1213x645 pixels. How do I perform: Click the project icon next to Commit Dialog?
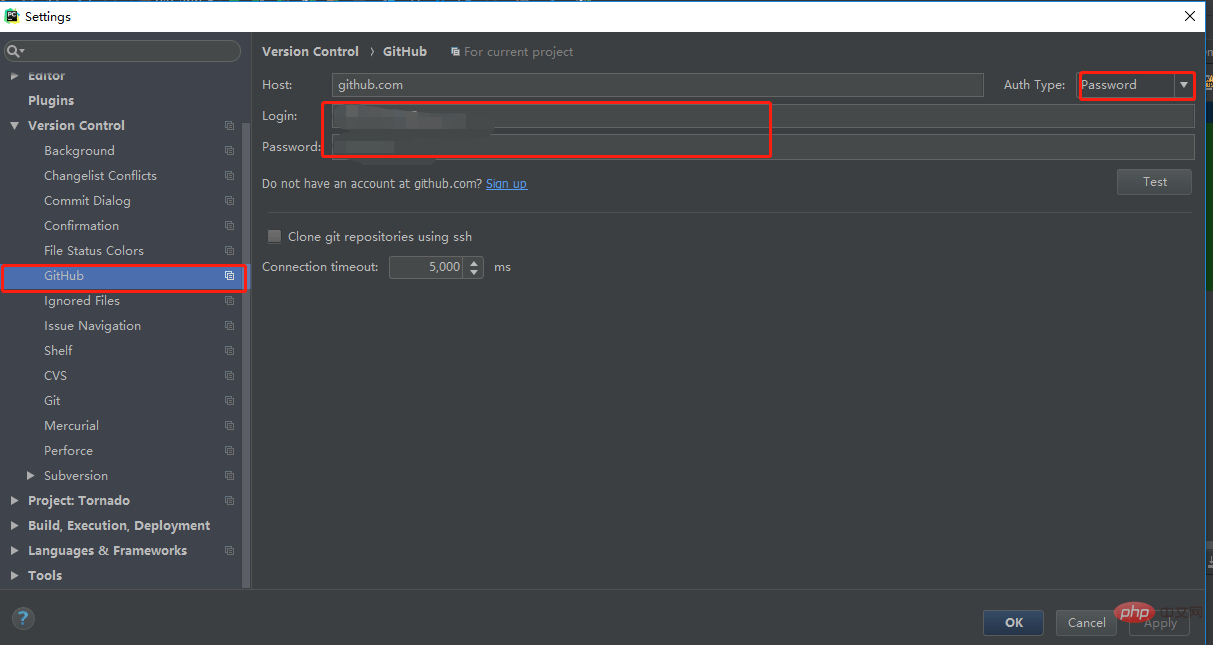coord(229,201)
